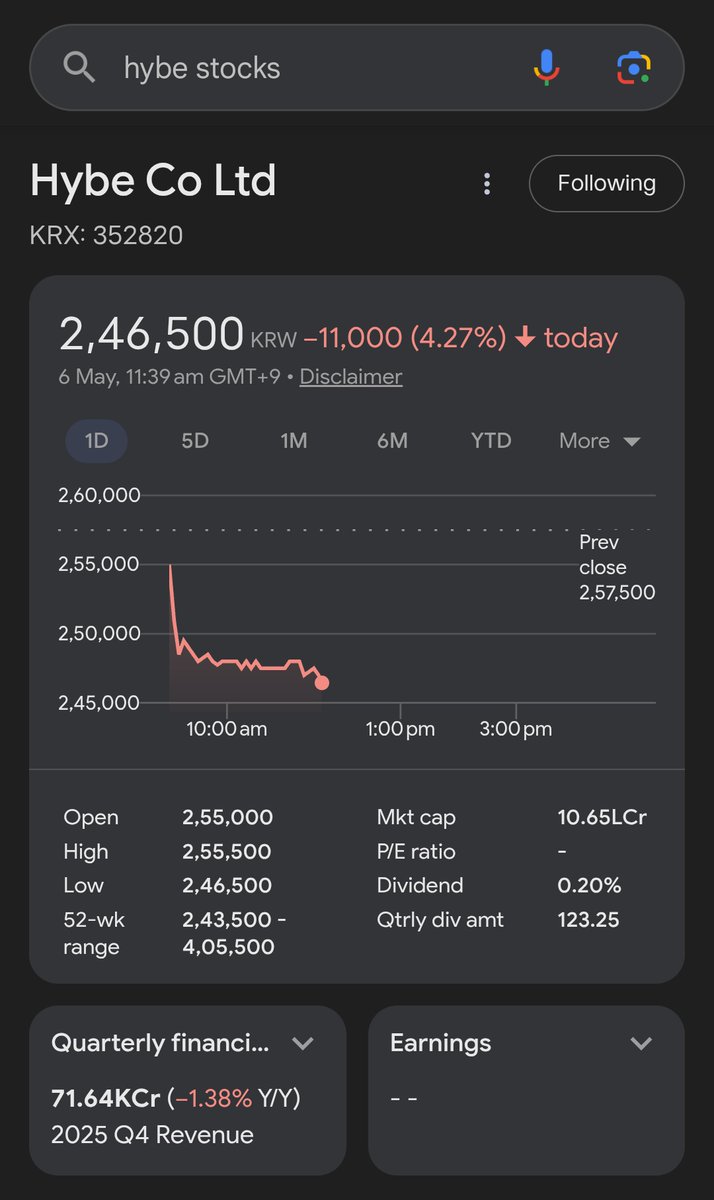Tap the 2025 Q4 Revenue text

tap(152, 1135)
